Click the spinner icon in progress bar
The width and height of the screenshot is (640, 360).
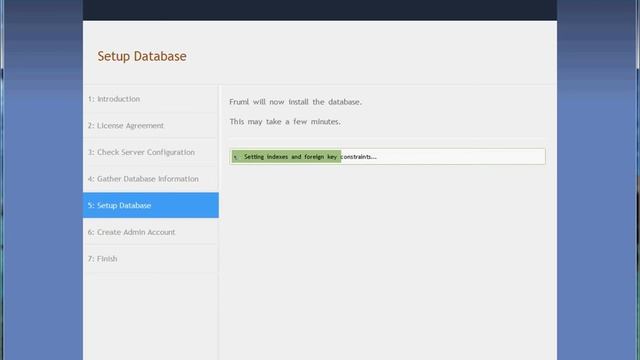[236, 157]
